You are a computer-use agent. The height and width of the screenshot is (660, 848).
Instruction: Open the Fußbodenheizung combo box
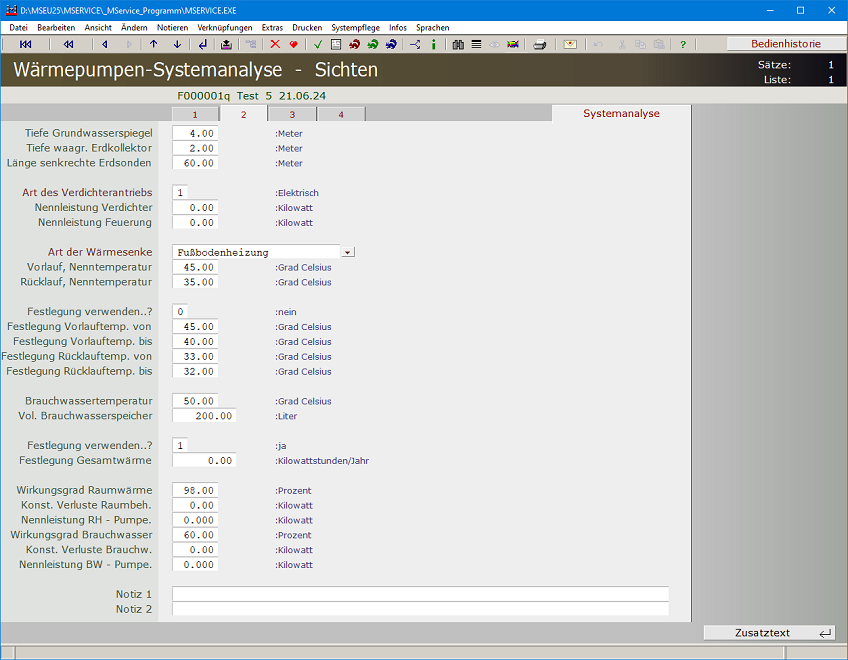tap(256, 252)
